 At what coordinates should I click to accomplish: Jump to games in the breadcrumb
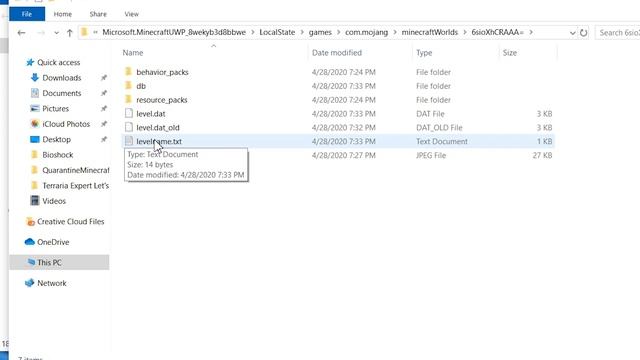320,32
